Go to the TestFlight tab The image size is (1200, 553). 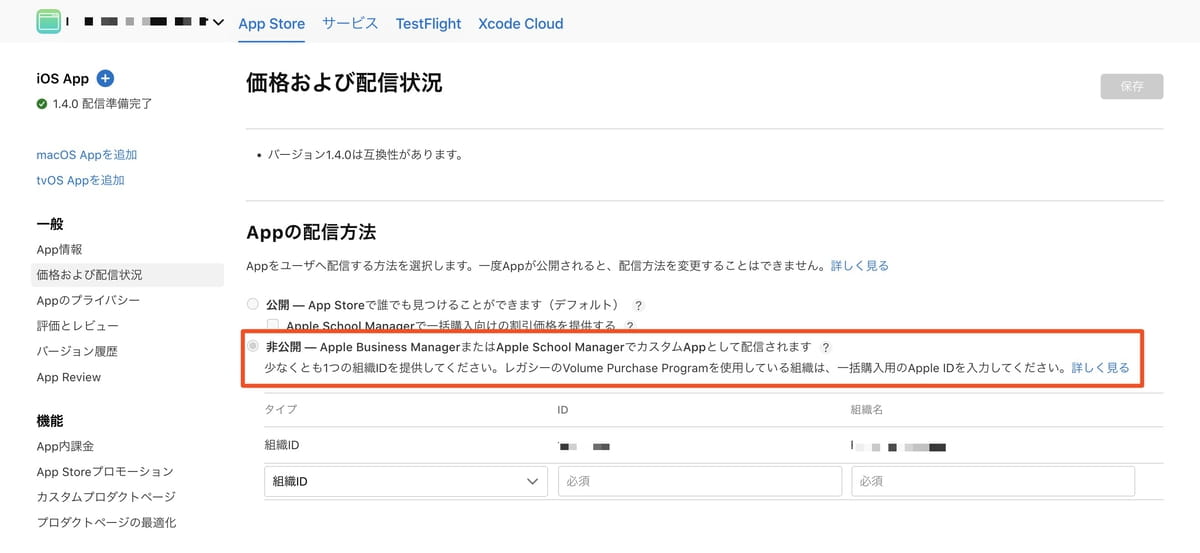point(428,23)
